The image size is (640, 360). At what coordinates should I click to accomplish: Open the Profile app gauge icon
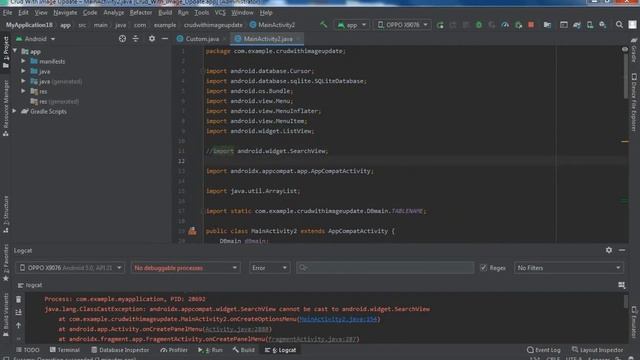click(505, 25)
